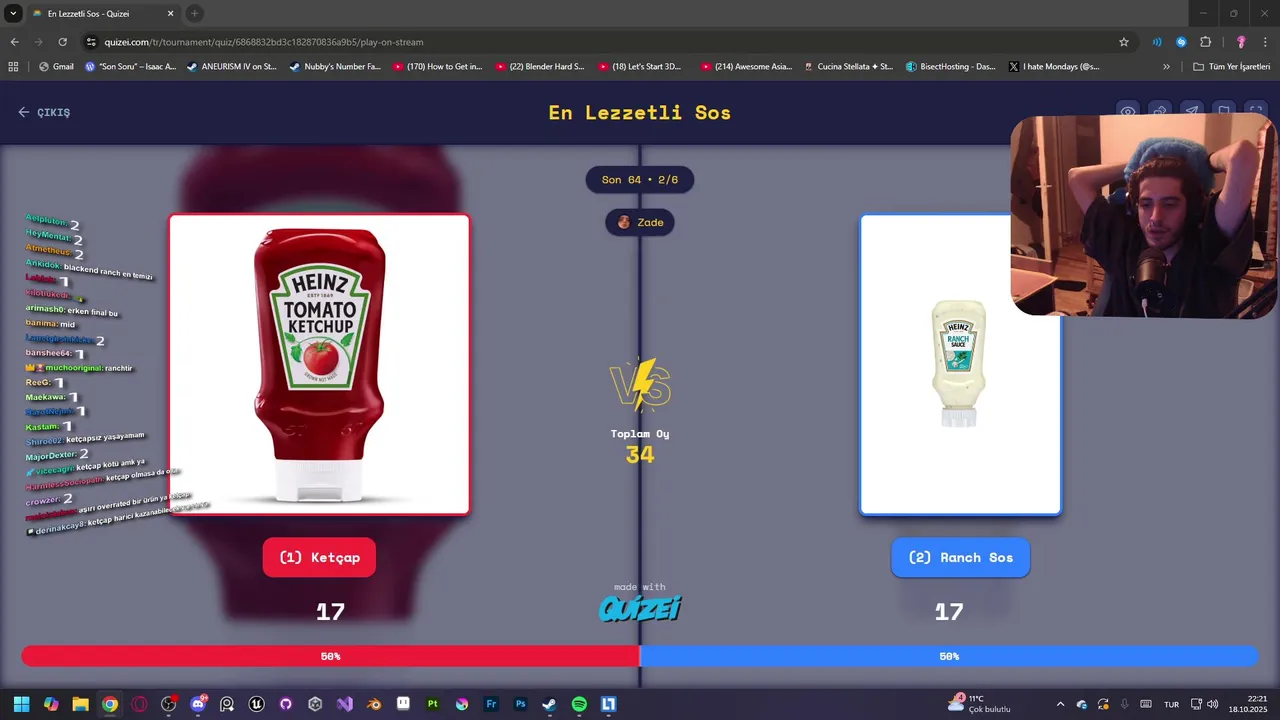Open the BisectHosting - Das... bookmark
The image size is (1280, 720).
(951, 67)
